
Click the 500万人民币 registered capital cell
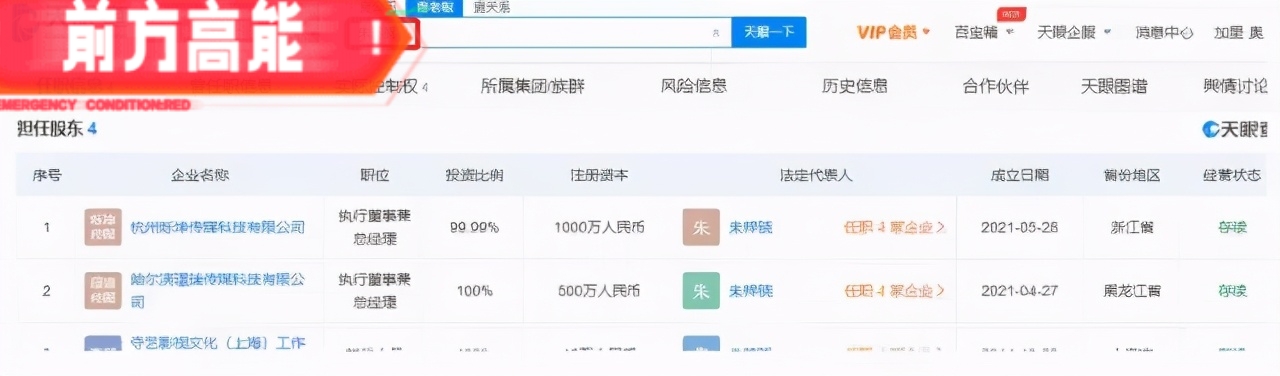point(599,291)
